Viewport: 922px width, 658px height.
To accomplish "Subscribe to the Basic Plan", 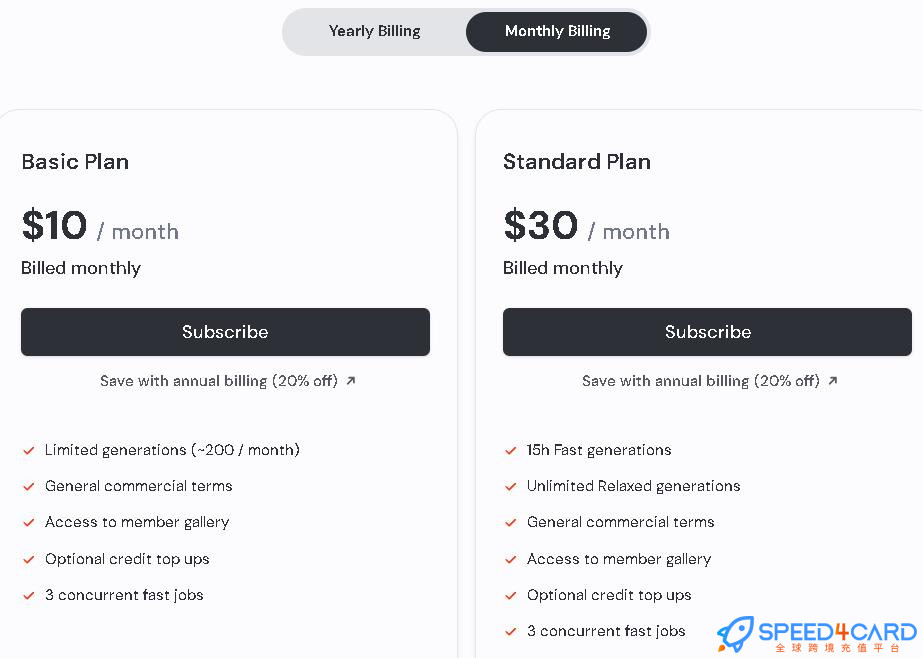I will (225, 332).
